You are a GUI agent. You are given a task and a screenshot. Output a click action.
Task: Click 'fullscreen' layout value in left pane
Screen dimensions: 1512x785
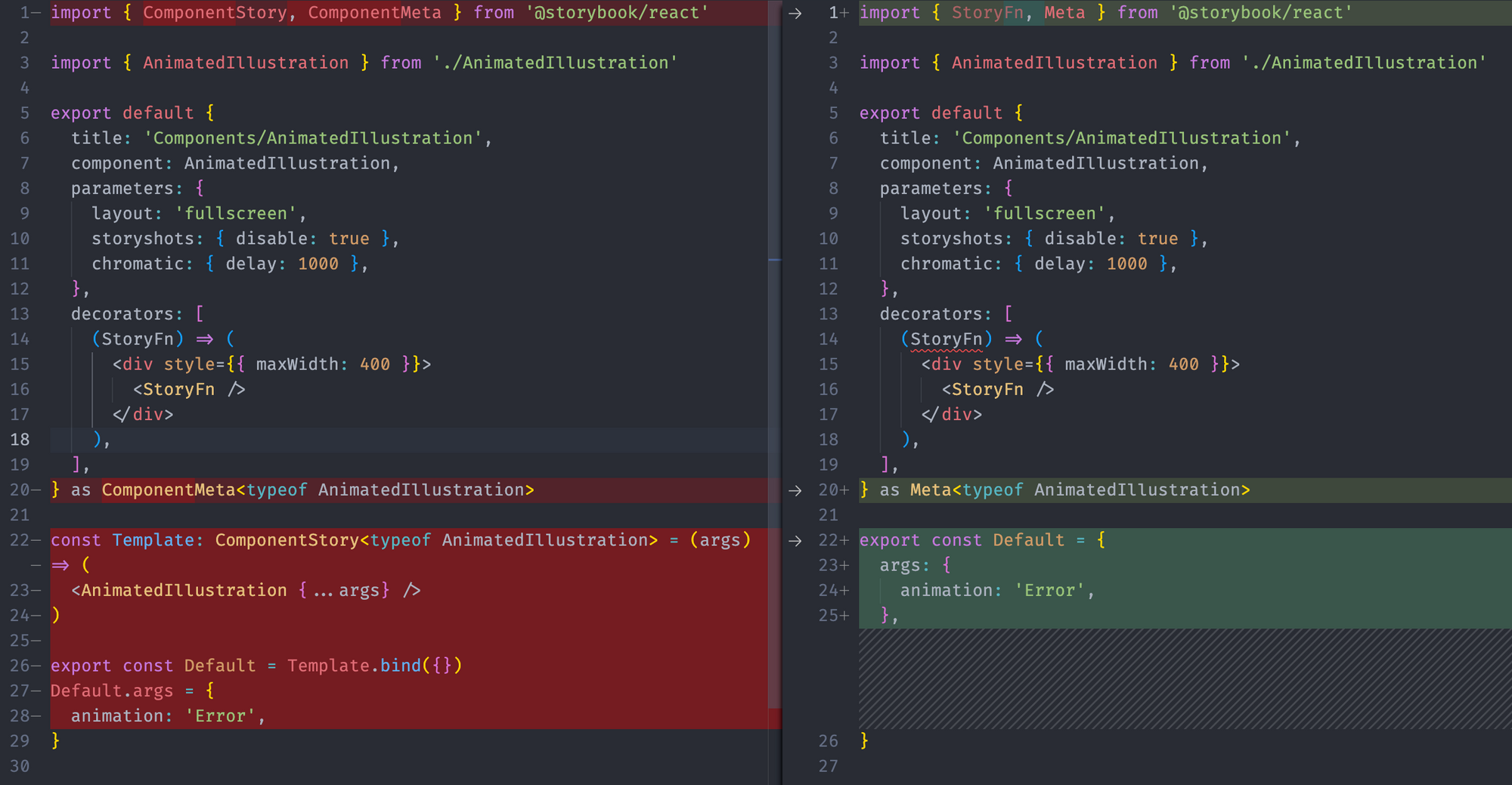[236, 214]
